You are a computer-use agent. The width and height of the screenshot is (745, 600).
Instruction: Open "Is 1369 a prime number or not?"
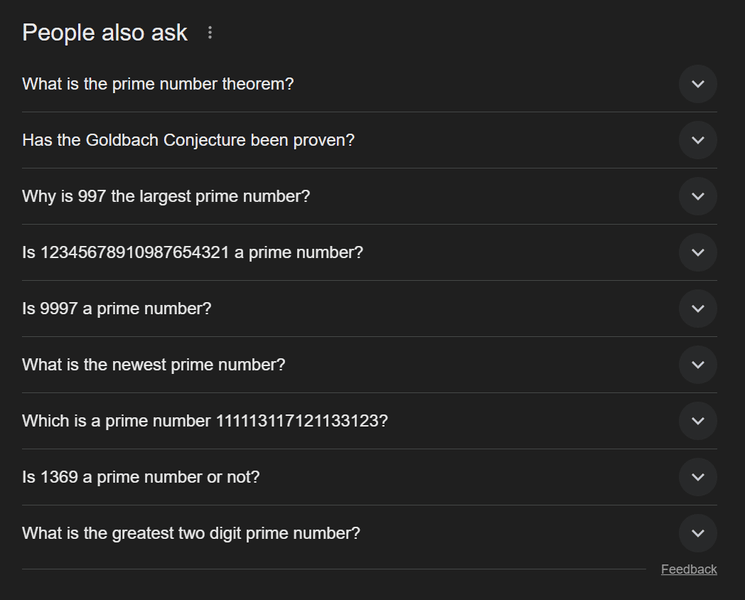(x=141, y=477)
